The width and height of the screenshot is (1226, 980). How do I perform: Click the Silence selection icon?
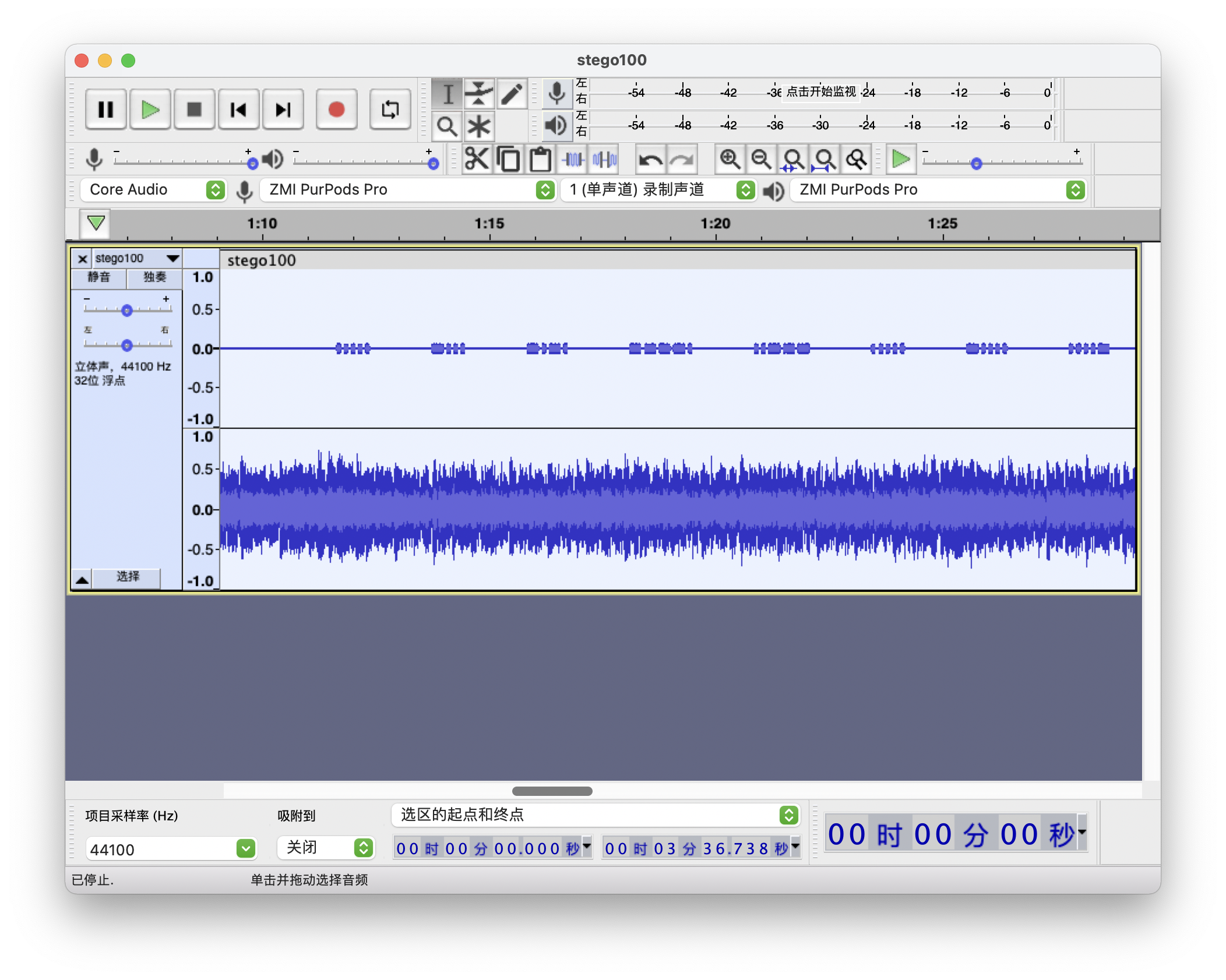click(x=604, y=159)
